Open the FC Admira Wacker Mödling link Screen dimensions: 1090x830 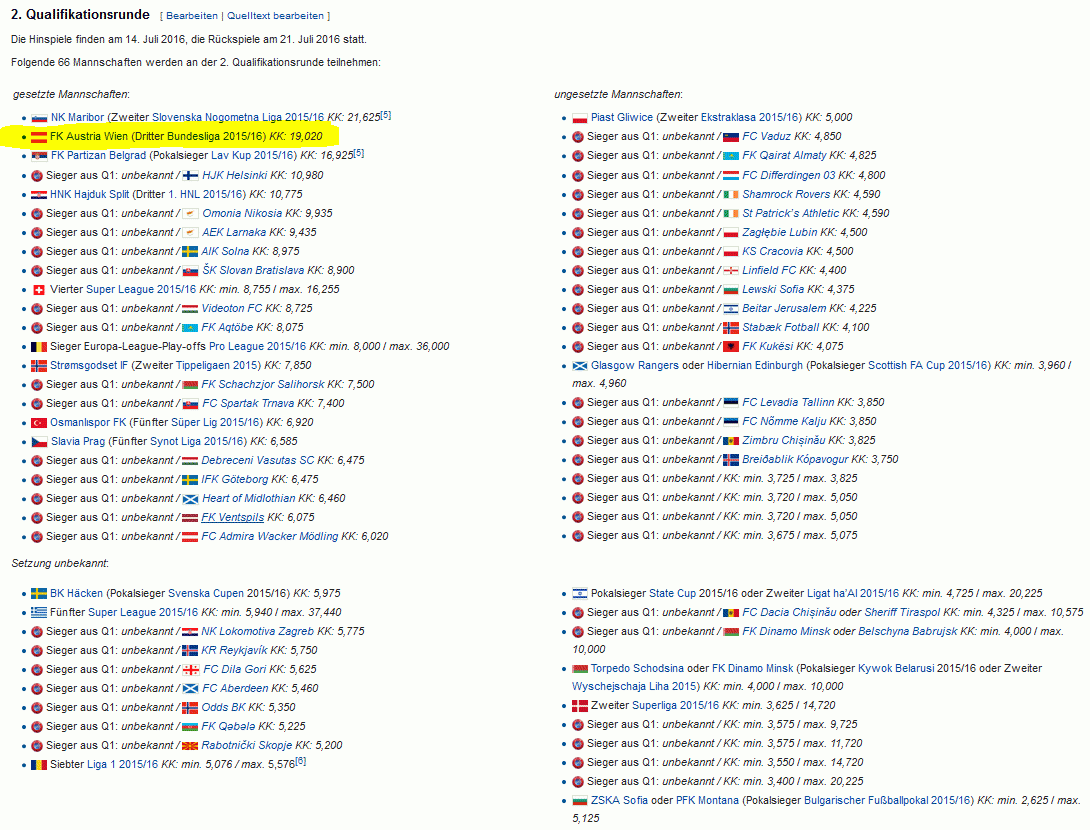pos(270,537)
